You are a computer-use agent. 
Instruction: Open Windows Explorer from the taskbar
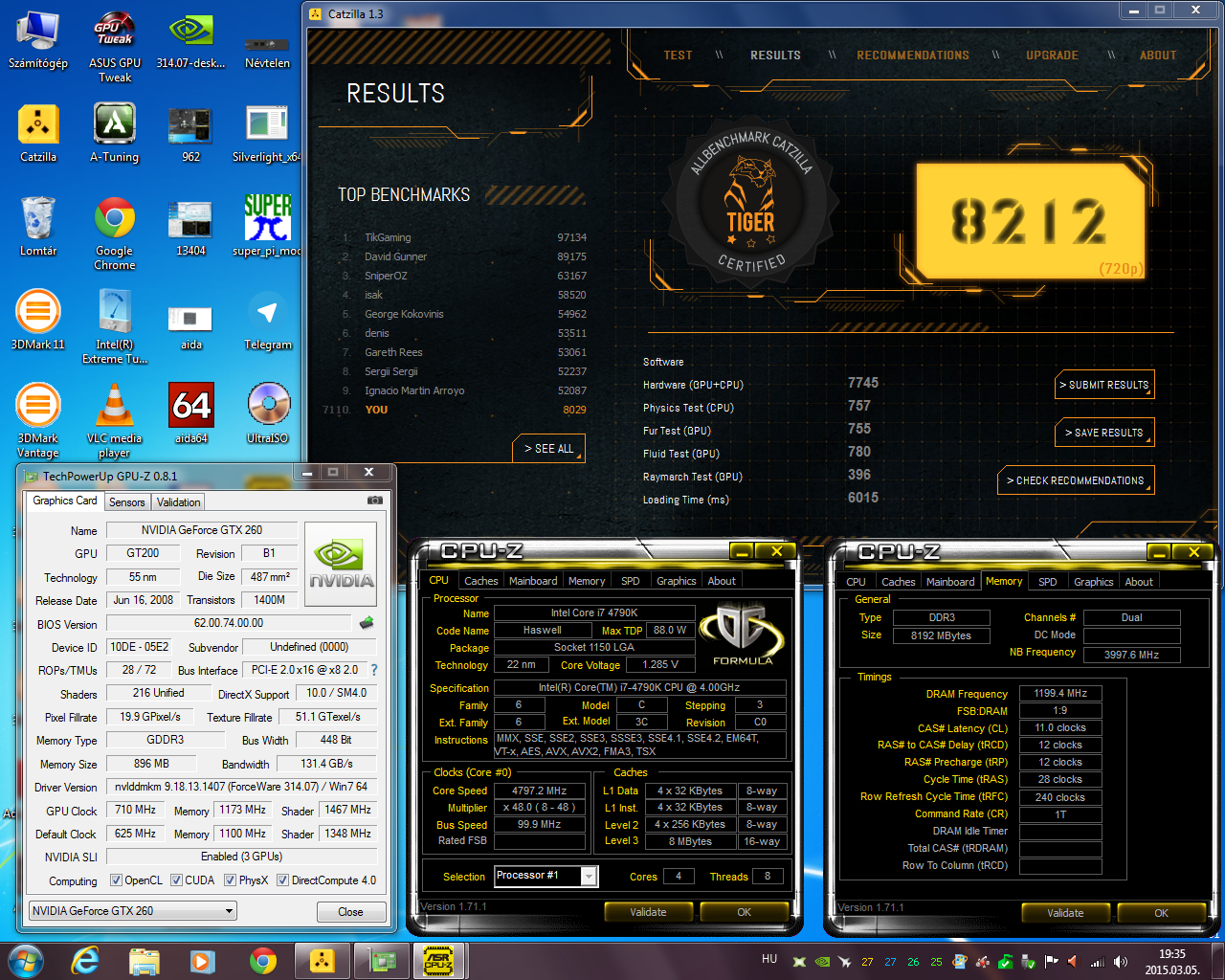coord(144,961)
